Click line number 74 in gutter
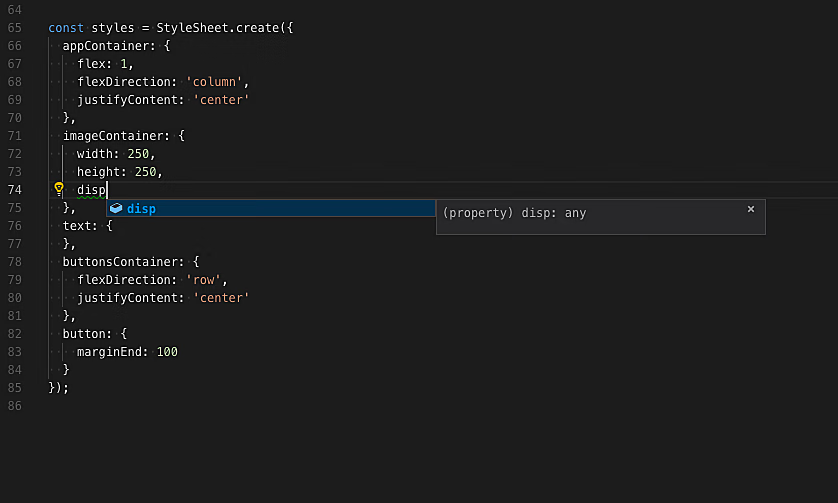838x503 pixels. pyautogui.click(x=14, y=190)
